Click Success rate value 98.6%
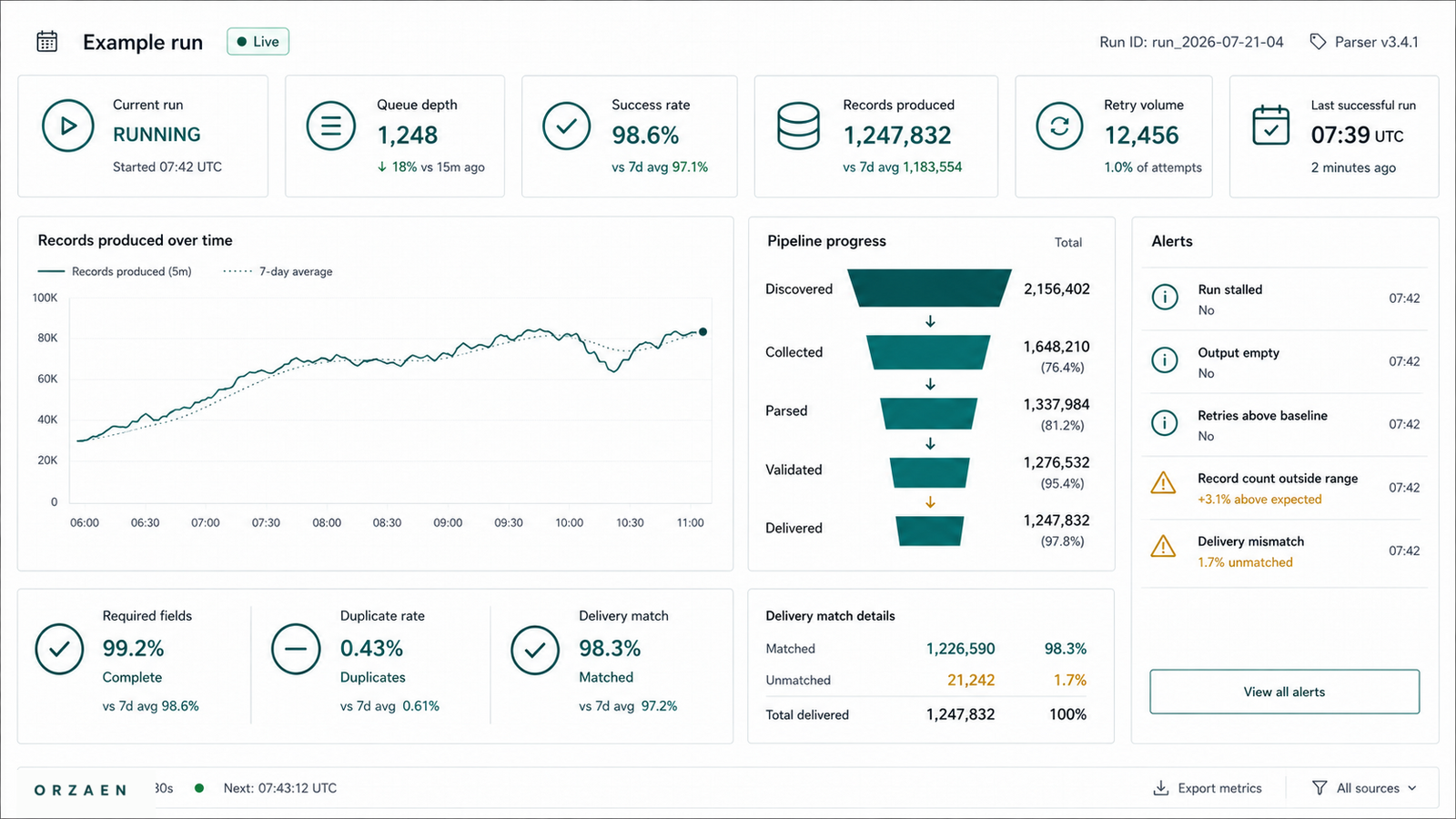 (x=645, y=135)
